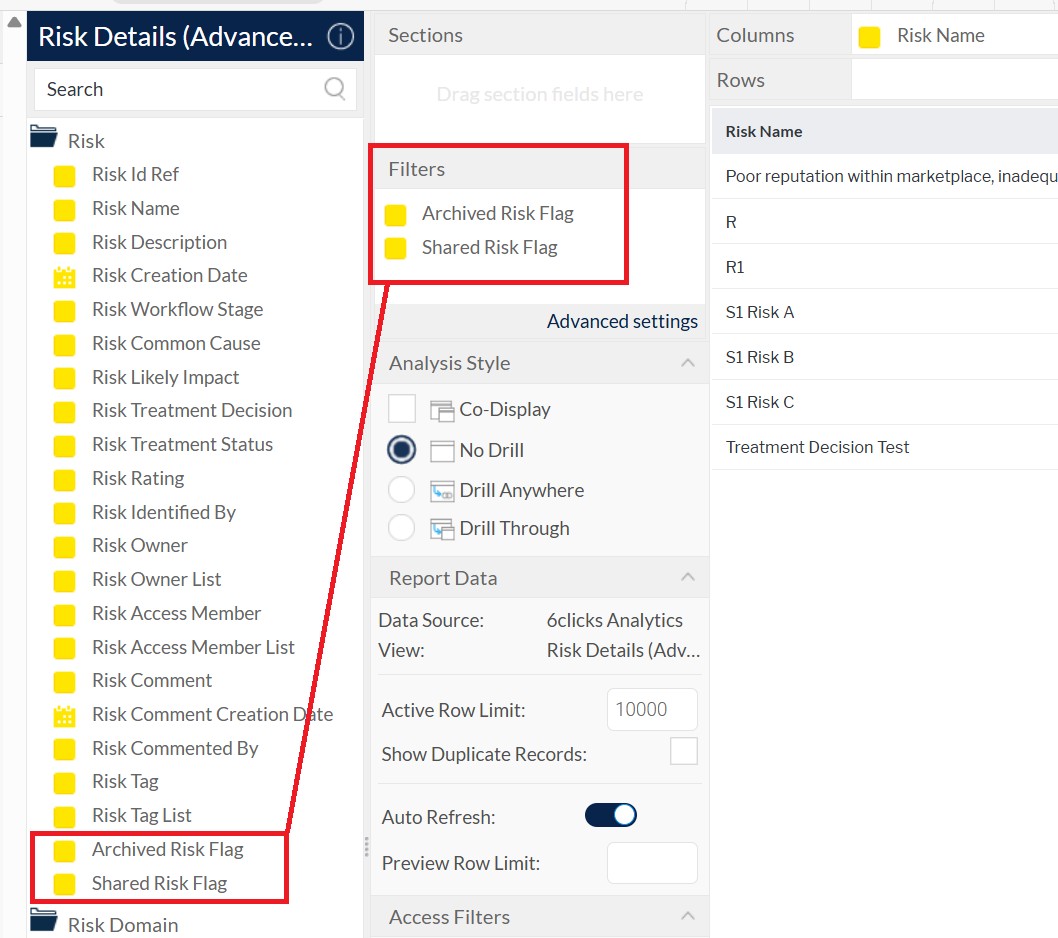Collapse the Report Data section
This screenshot has width=1058, height=938.
(x=688, y=577)
